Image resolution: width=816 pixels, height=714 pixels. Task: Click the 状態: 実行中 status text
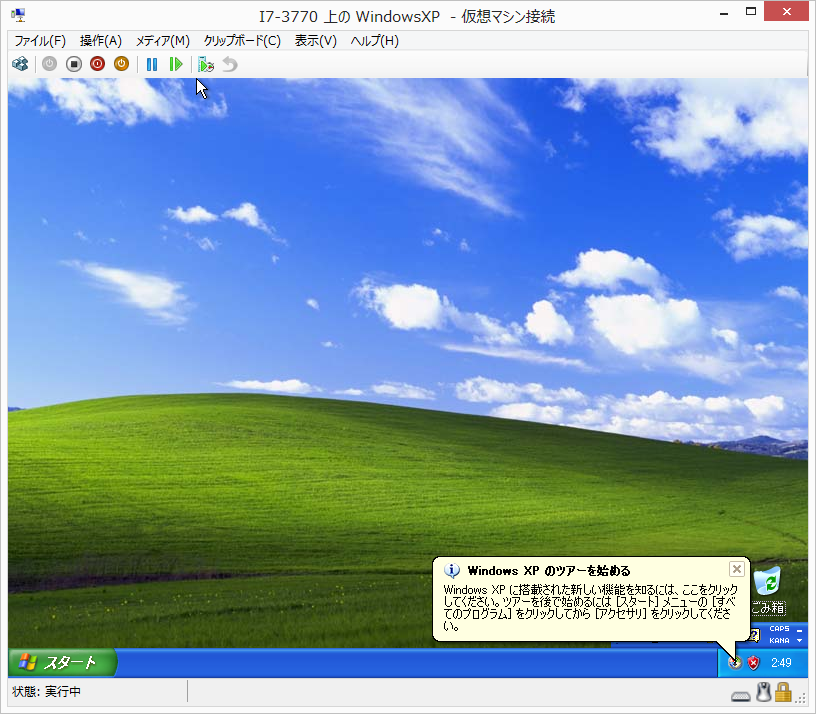coord(46,692)
